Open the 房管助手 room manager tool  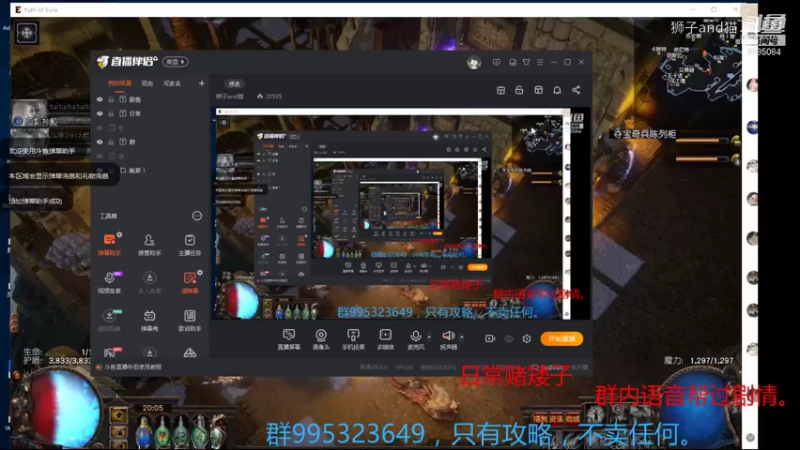click(x=149, y=244)
